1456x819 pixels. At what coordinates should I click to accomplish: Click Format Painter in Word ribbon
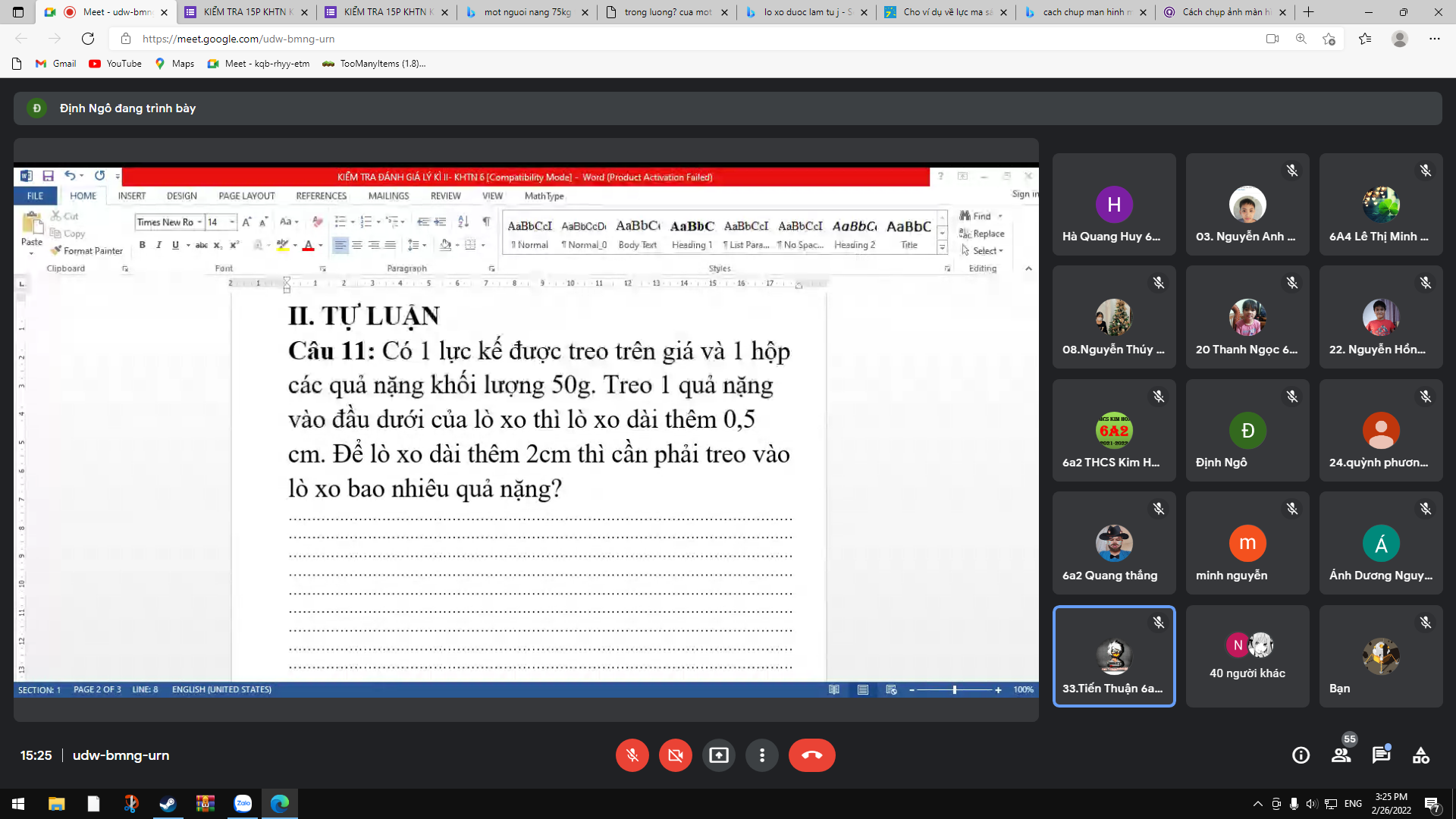point(86,251)
